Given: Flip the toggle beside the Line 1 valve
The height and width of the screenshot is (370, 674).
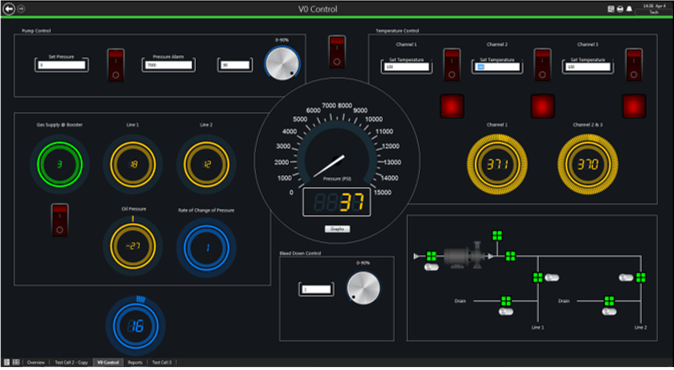Looking at the screenshot, I should [552, 278].
